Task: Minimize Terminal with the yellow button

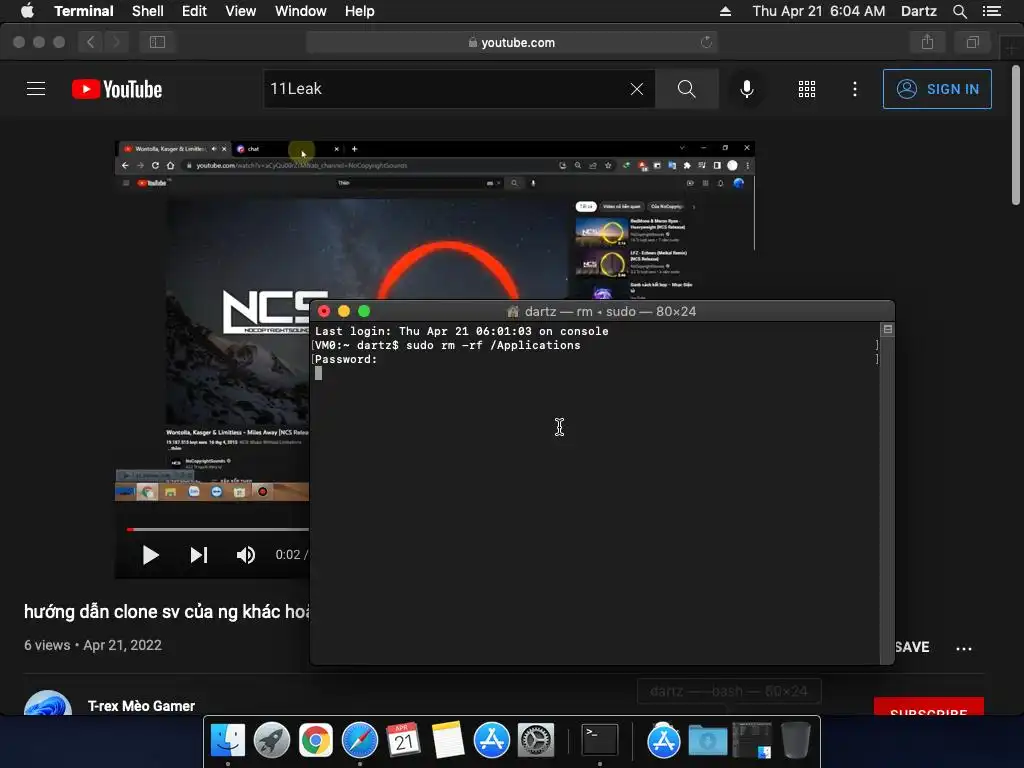Action: pos(344,312)
